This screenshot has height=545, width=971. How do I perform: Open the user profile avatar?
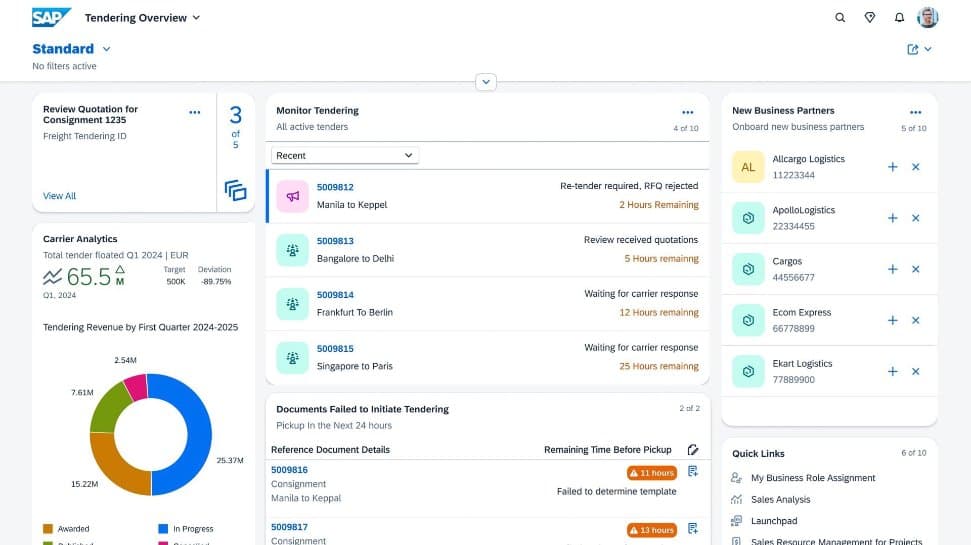point(928,18)
